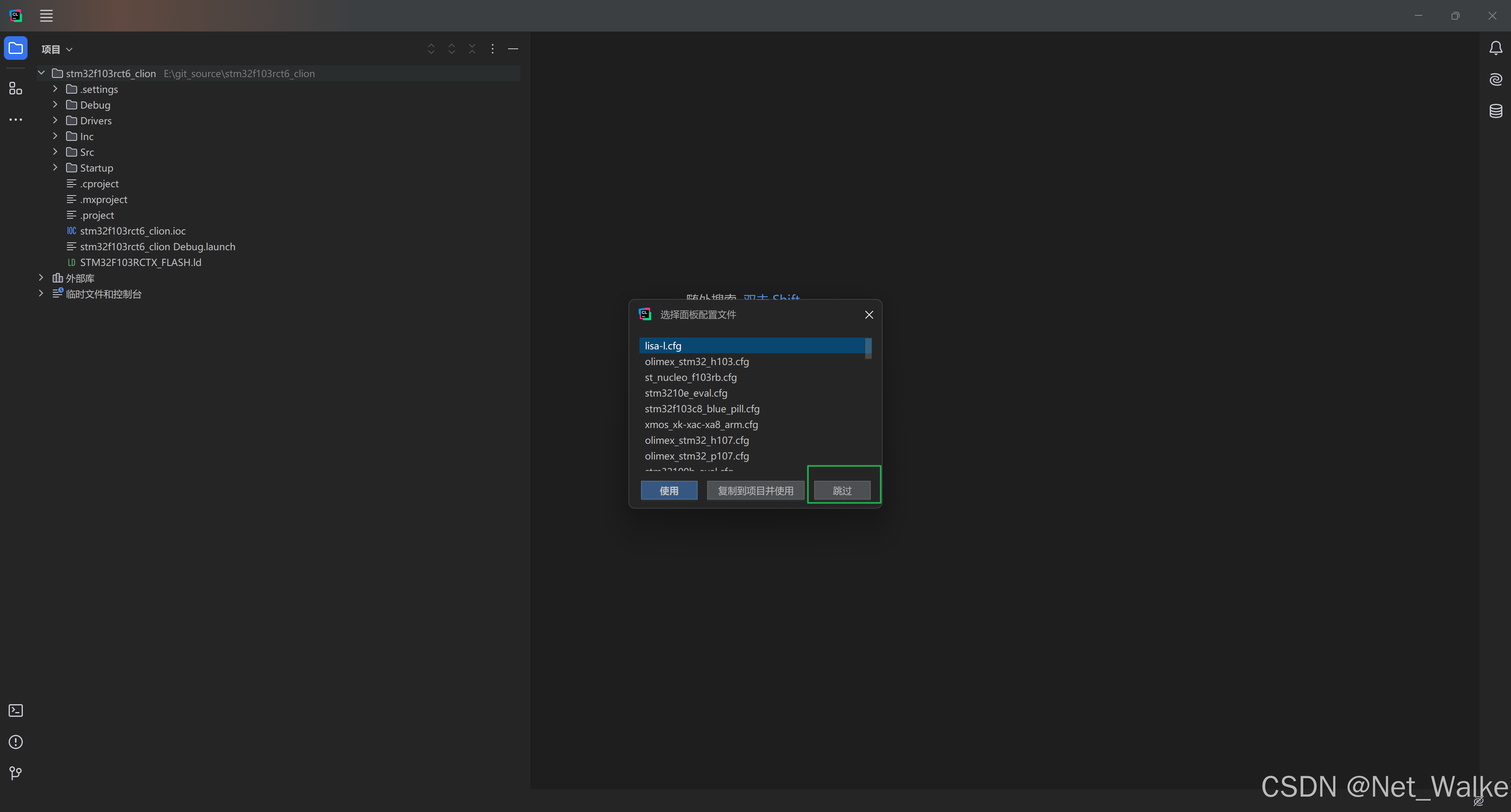This screenshot has height=812, width=1511.
Task: Open the Notifications bell panel
Action: [x=1496, y=48]
